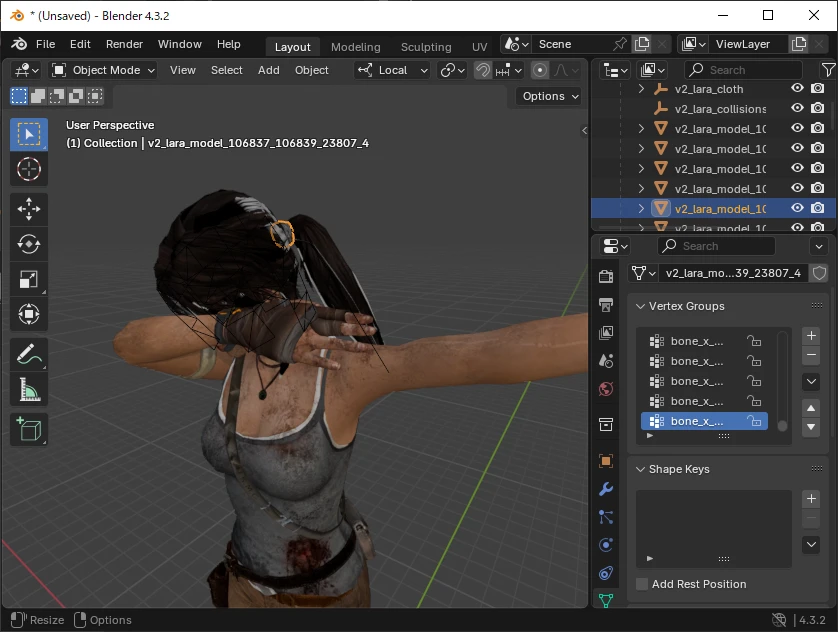838x632 pixels.
Task: Open the Object Mode dropdown
Action: (x=103, y=70)
